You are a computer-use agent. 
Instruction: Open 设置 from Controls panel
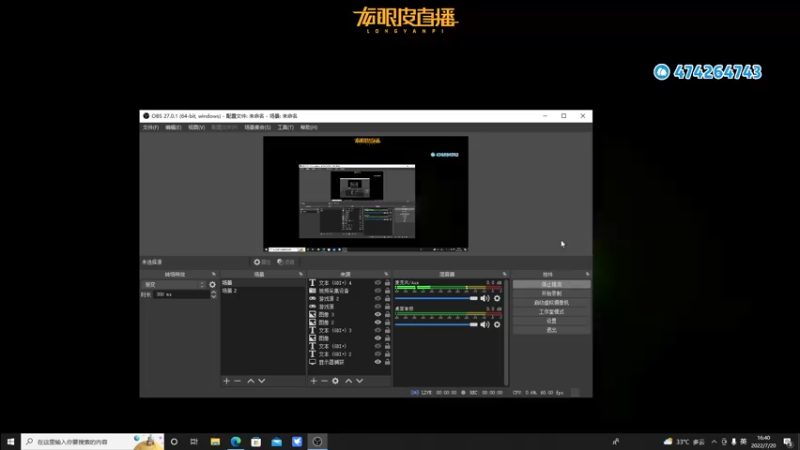(x=552, y=321)
